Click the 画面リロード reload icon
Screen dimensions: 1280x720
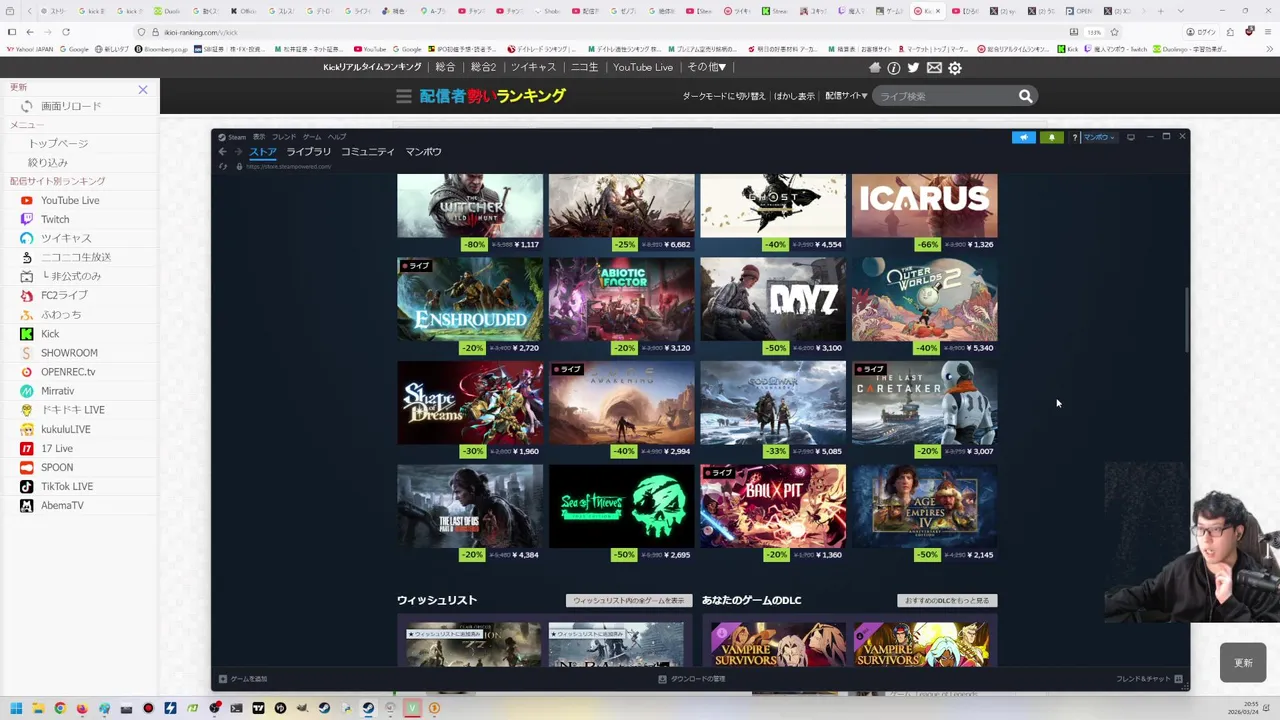pyautogui.click(x=27, y=106)
